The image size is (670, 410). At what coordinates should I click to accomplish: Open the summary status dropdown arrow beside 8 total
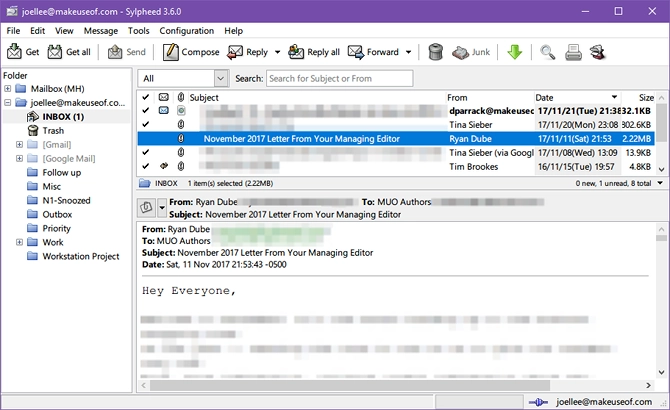point(660,183)
